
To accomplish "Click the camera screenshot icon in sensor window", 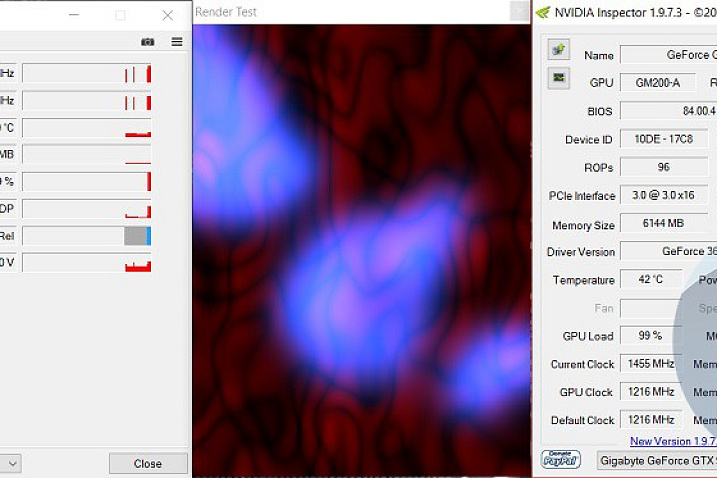I will tap(147, 42).
